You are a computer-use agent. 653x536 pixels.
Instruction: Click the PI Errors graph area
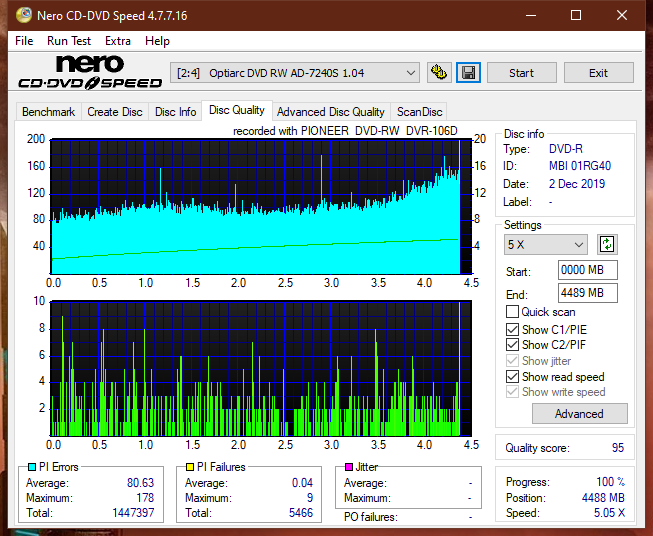[261, 207]
